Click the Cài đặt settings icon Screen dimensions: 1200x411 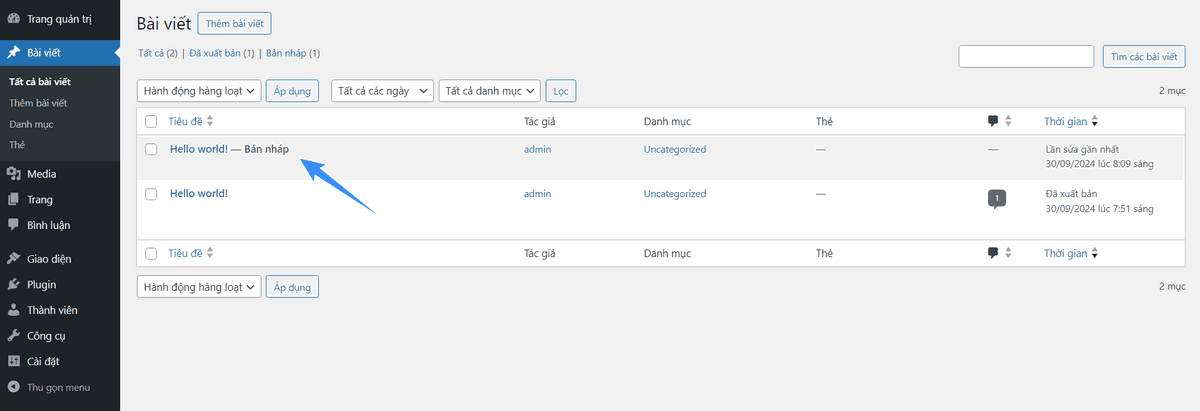pyautogui.click(x=13, y=361)
